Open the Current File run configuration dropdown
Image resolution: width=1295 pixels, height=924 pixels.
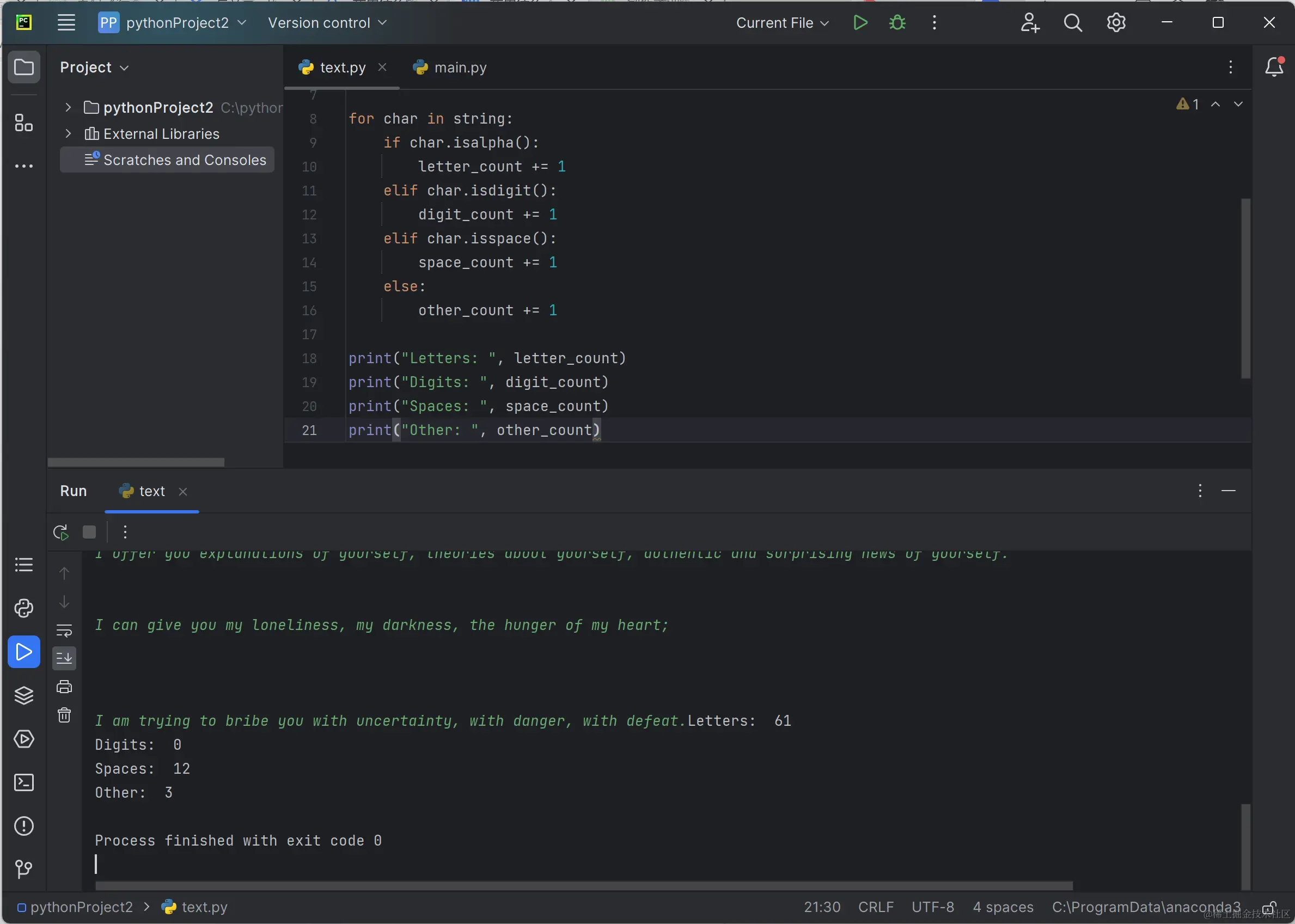(782, 23)
